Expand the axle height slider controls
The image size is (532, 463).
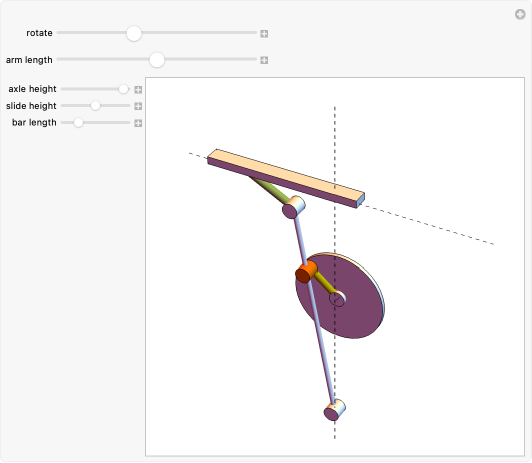138,90
